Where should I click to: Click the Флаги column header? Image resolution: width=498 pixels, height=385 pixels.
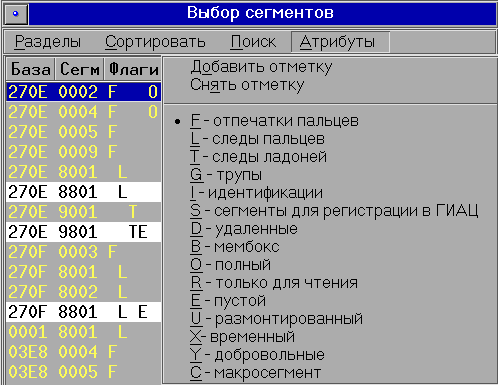[x=133, y=69]
